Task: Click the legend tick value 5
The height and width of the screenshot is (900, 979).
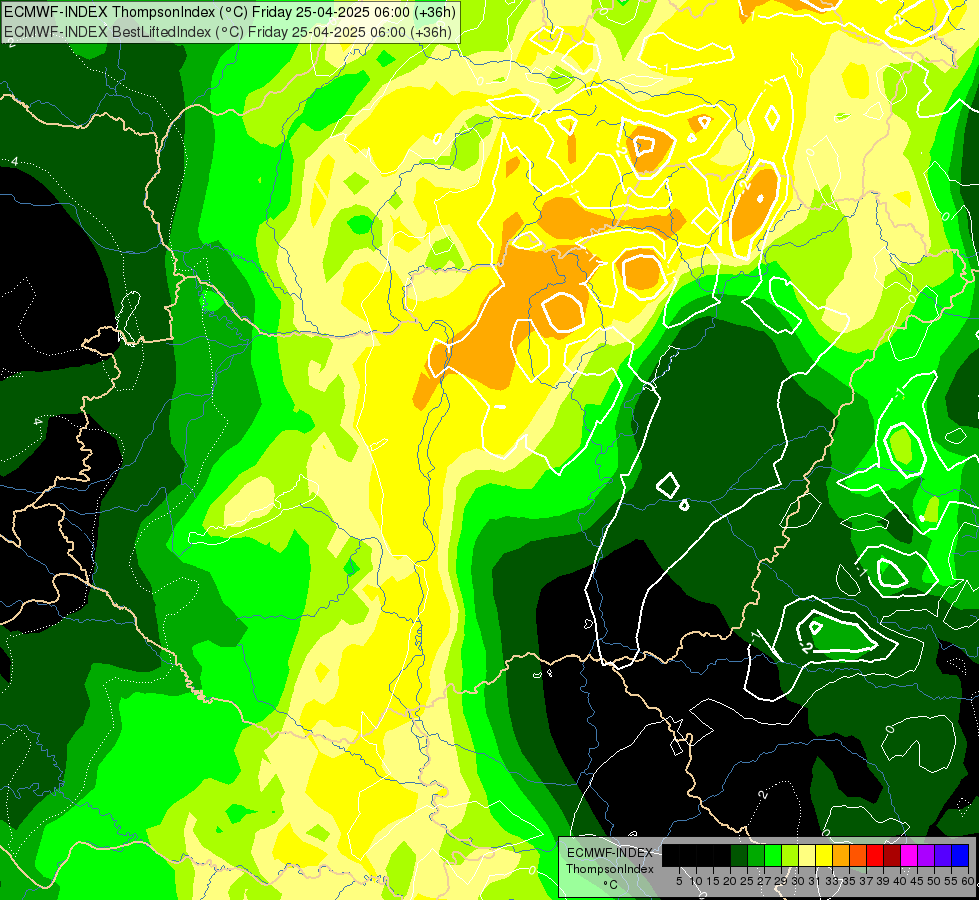Action: coord(679,881)
